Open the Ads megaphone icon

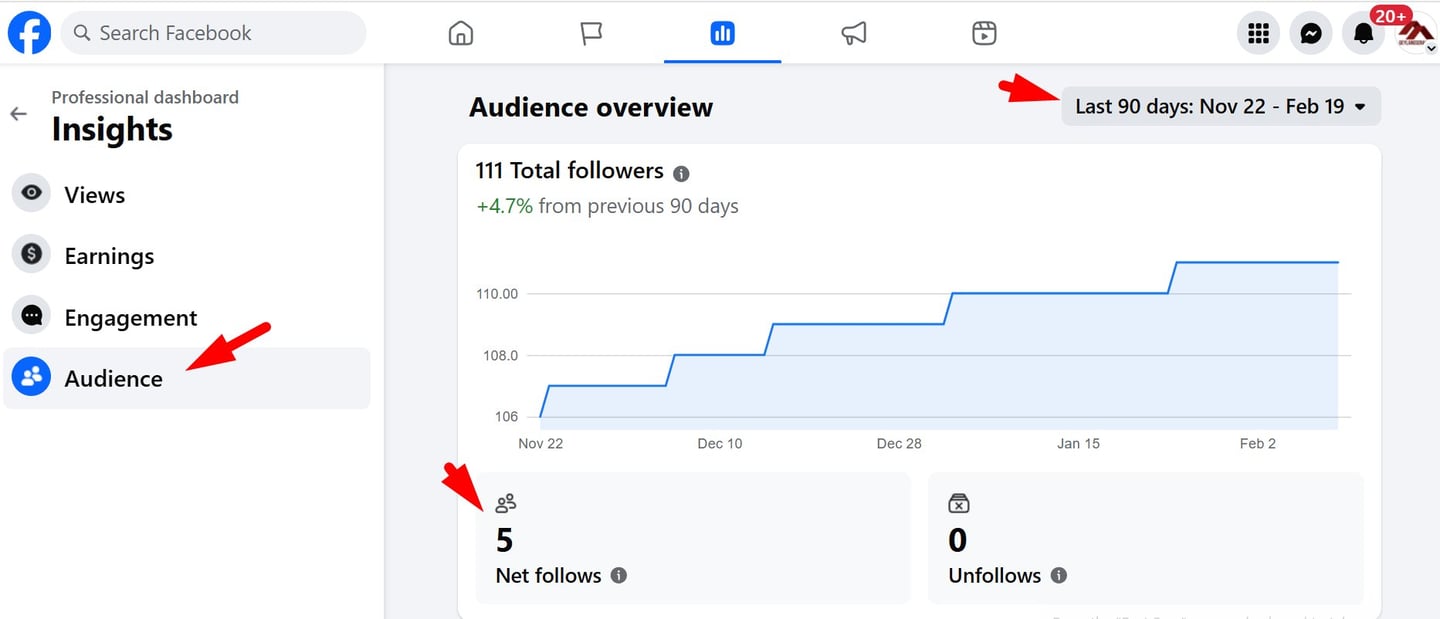[853, 33]
